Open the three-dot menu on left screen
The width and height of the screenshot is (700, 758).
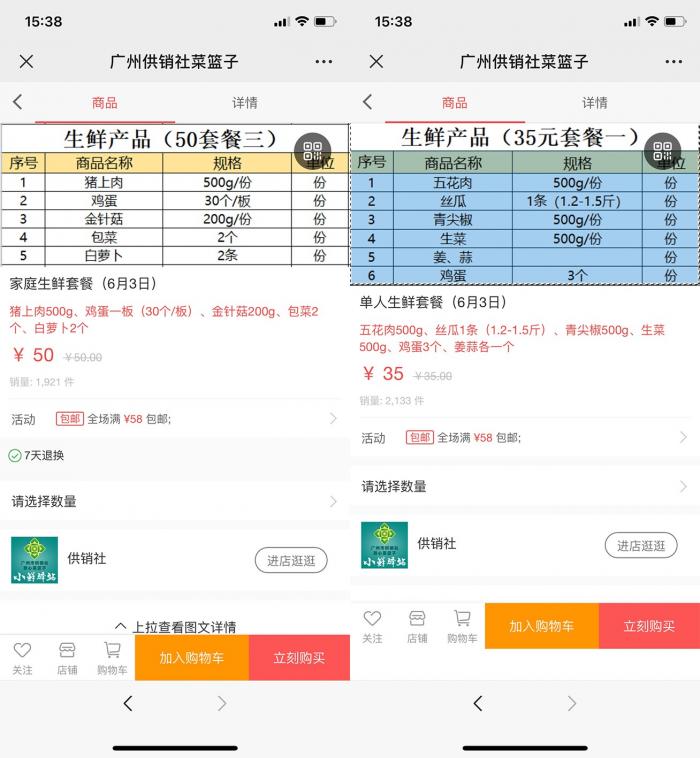(x=323, y=62)
